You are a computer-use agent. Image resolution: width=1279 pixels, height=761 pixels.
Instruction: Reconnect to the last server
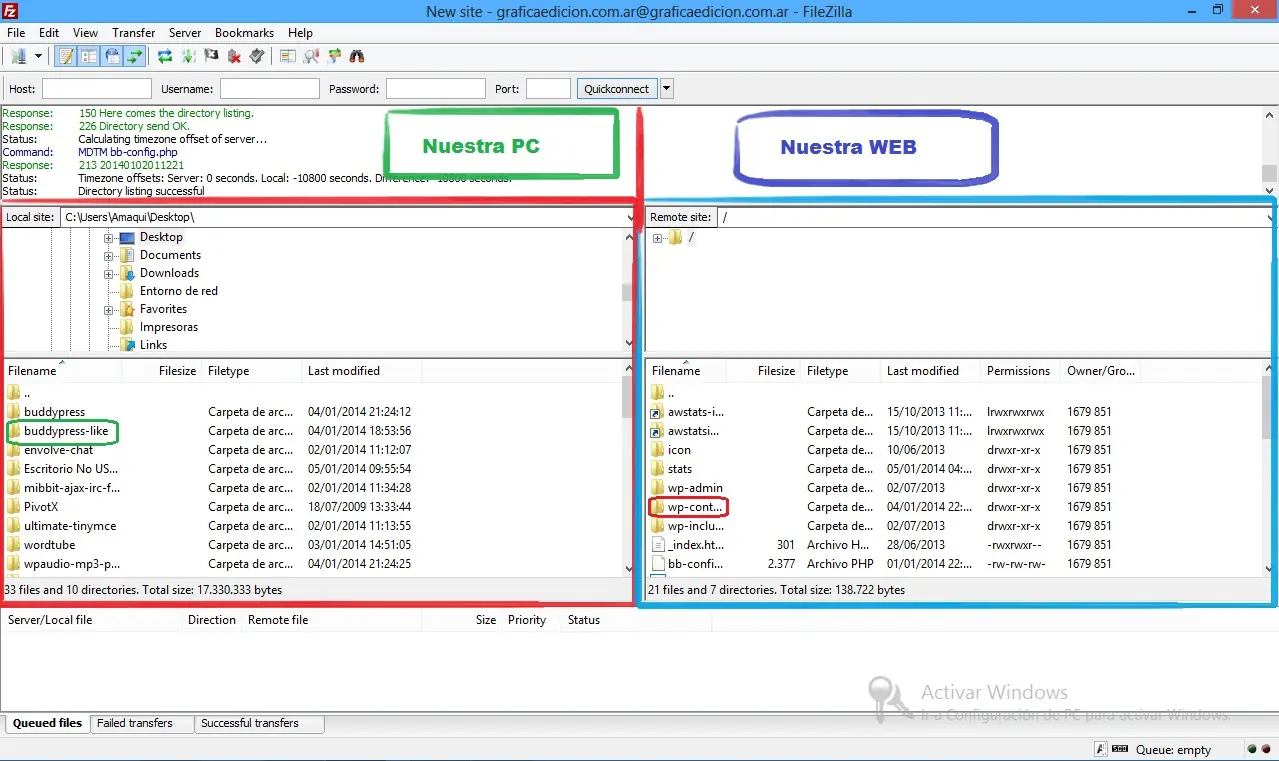(257, 57)
